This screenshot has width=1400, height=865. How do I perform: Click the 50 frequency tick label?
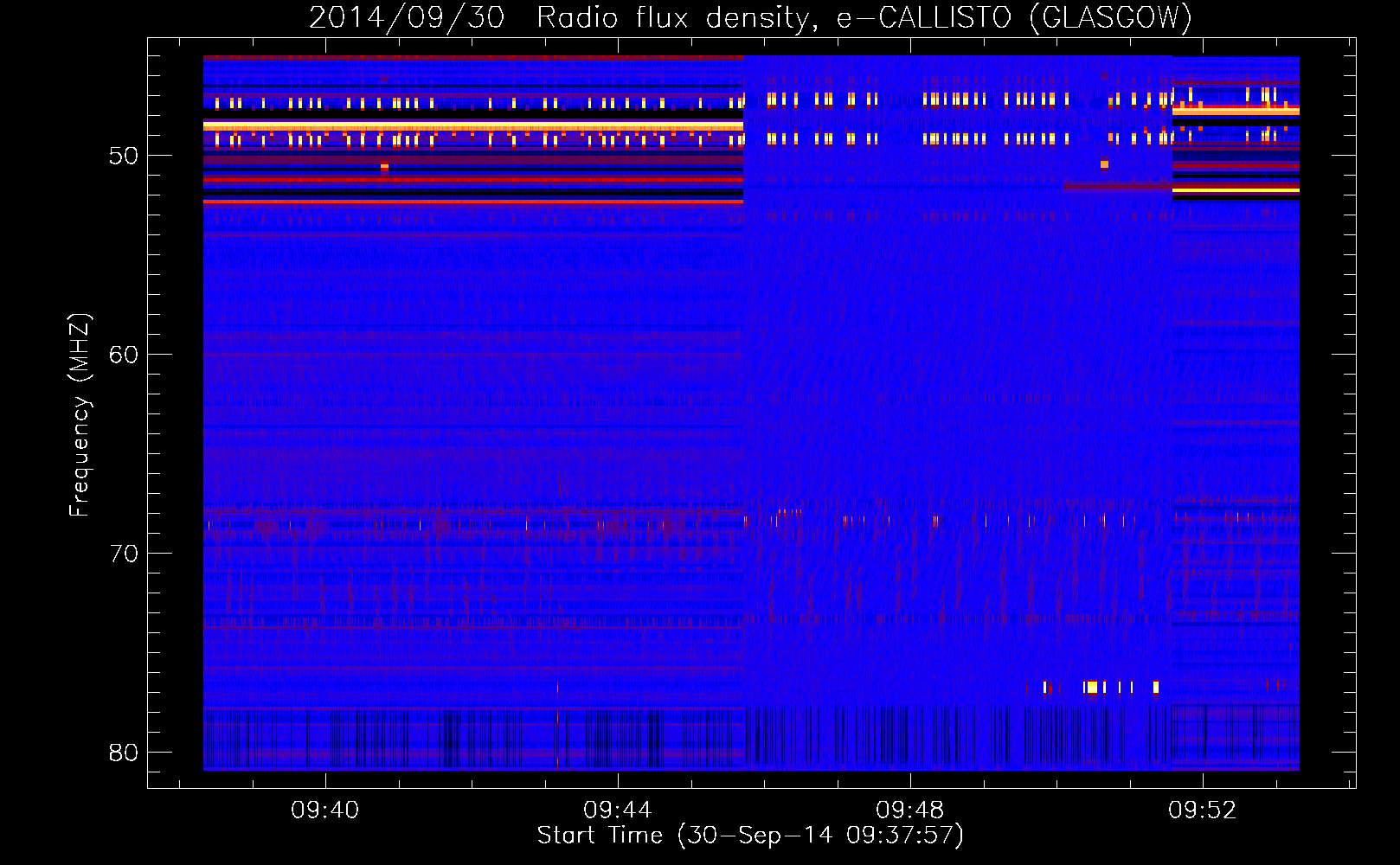tap(124, 156)
